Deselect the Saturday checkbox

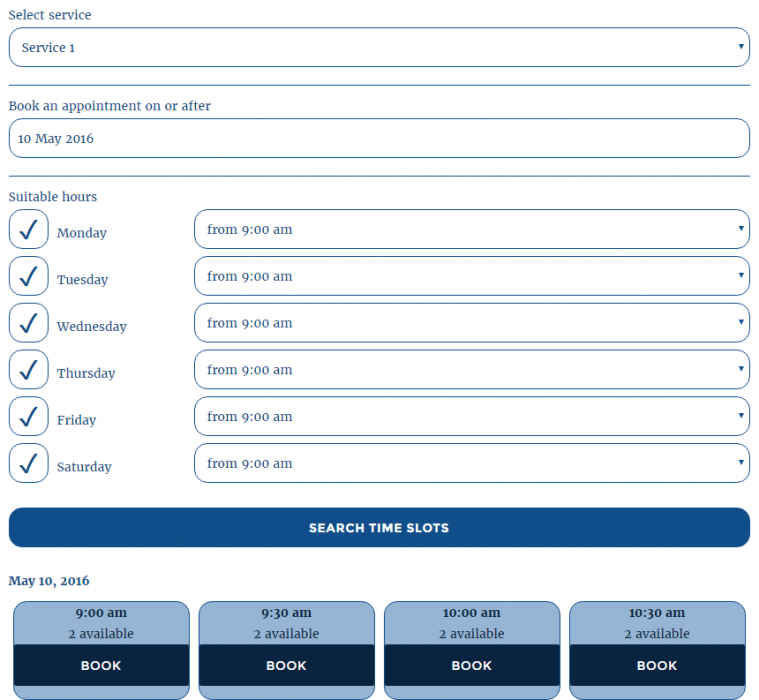click(x=29, y=463)
